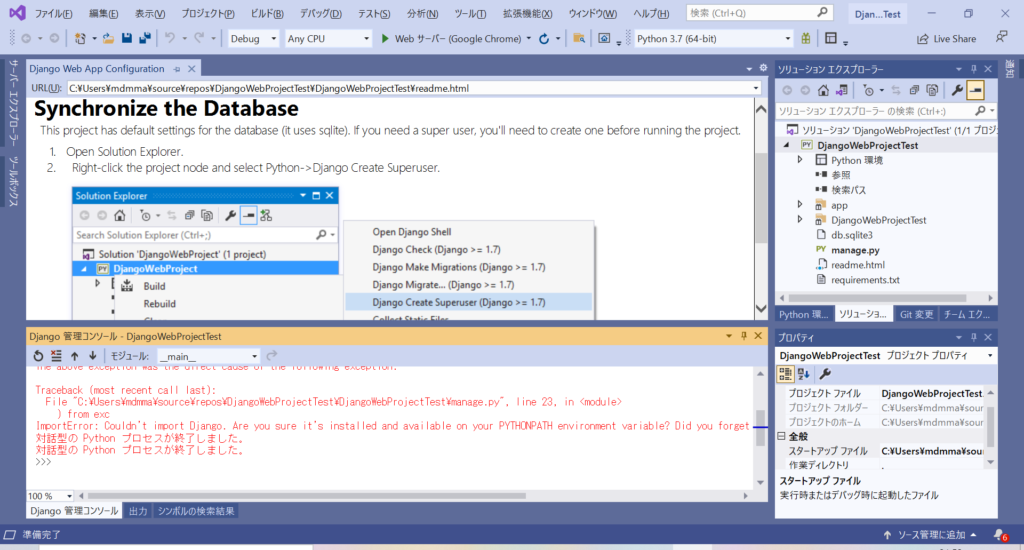
Task: Click the Collapse All icon in Solution Explorer
Action: point(914,90)
